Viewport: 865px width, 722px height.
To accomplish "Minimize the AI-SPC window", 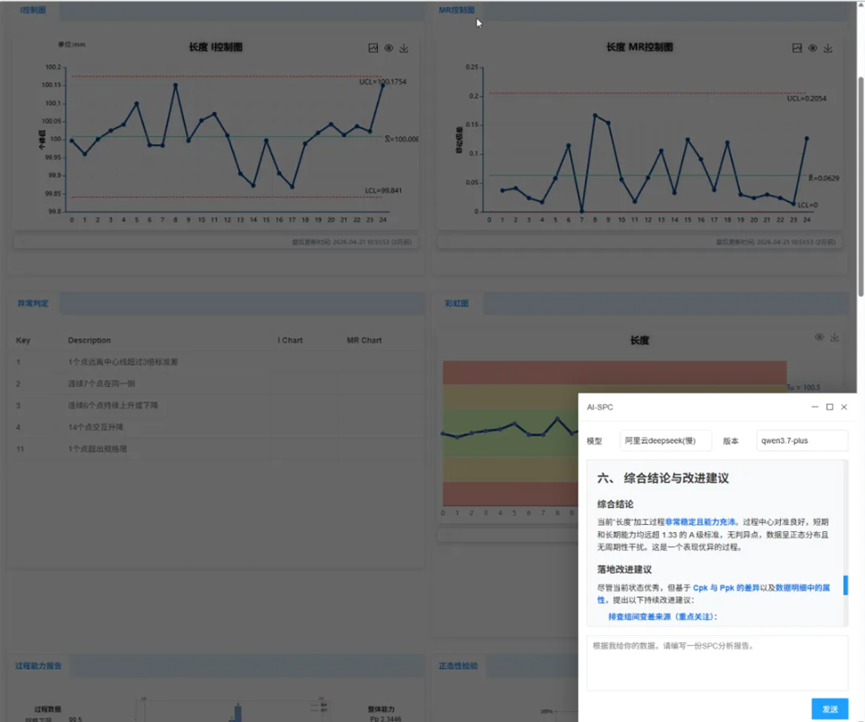I will coord(815,407).
